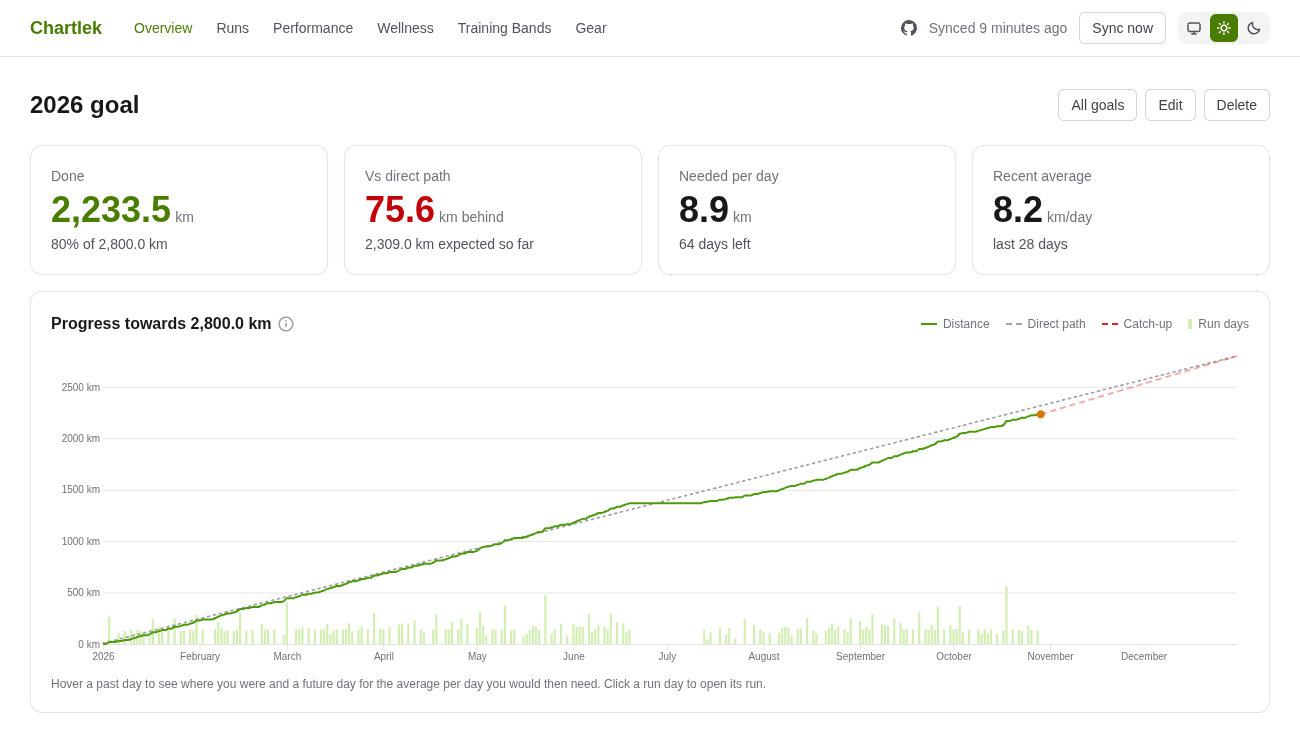Viewport: 1300px width, 745px height.
Task: Click the 2,309.0 km expected so far text
Action: coord(449,244)
